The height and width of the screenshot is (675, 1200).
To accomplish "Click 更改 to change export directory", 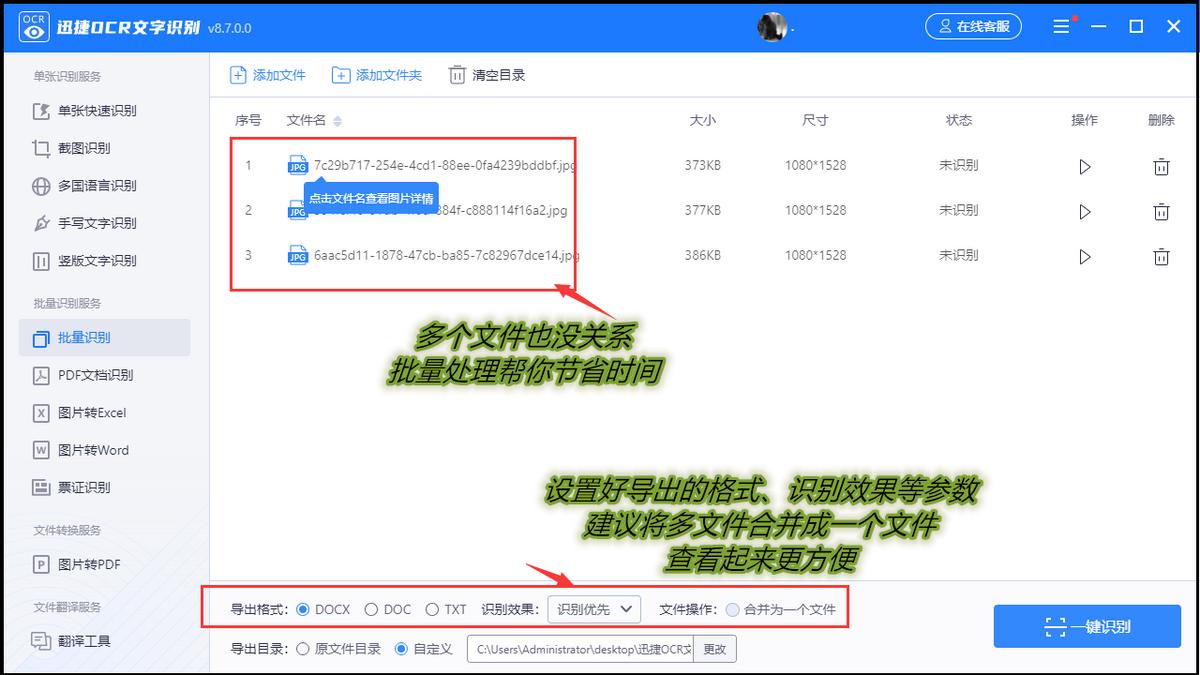I will click(714, 648).
